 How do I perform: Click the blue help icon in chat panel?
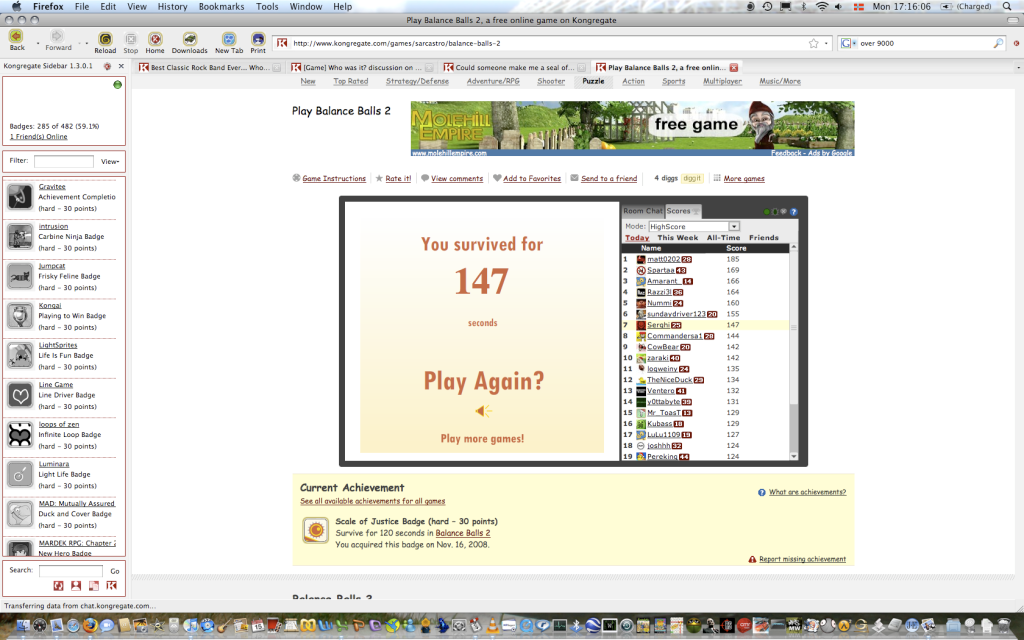[793, 212]
